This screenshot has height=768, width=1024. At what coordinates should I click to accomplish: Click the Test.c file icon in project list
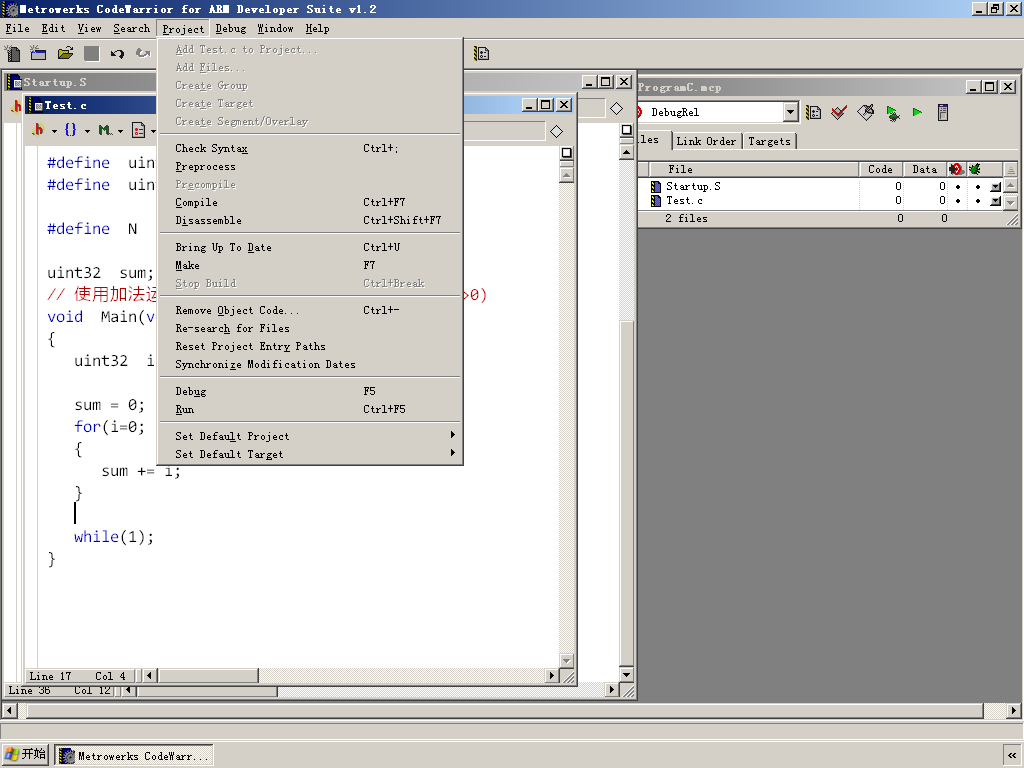click(656, 201)
